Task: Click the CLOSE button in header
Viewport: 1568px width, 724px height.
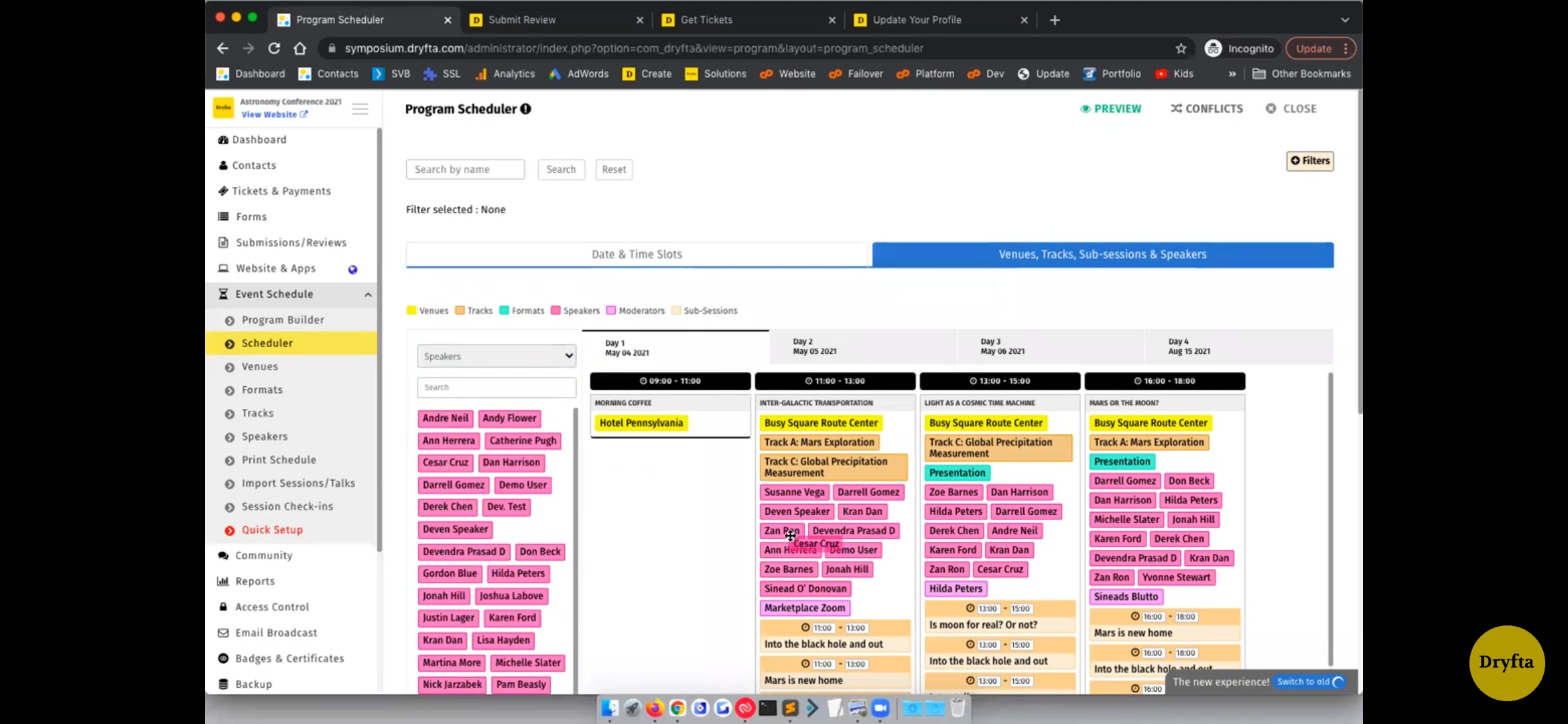Action: (1291, 109)
